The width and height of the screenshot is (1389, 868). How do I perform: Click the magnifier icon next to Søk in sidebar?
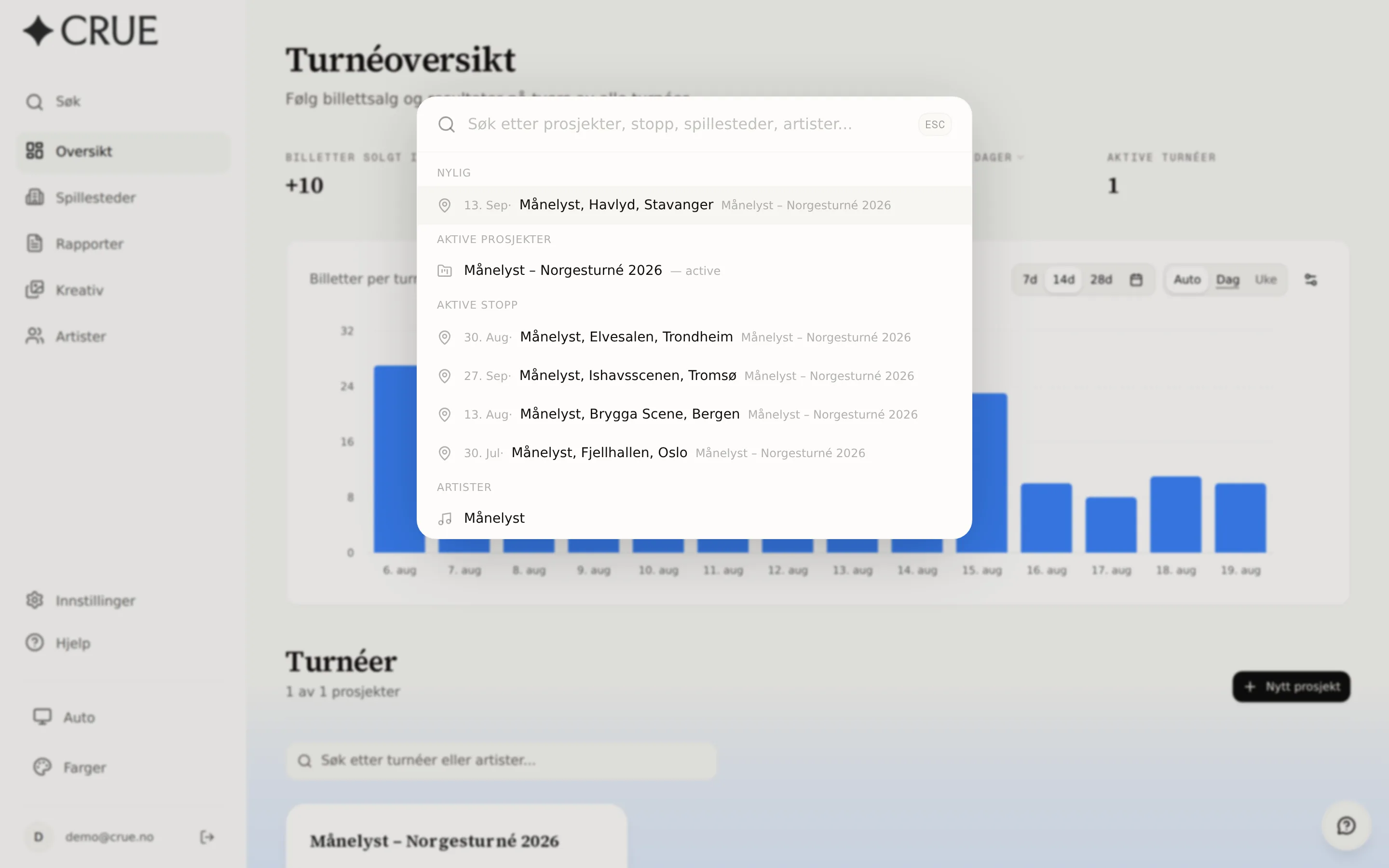coord(34,102)
